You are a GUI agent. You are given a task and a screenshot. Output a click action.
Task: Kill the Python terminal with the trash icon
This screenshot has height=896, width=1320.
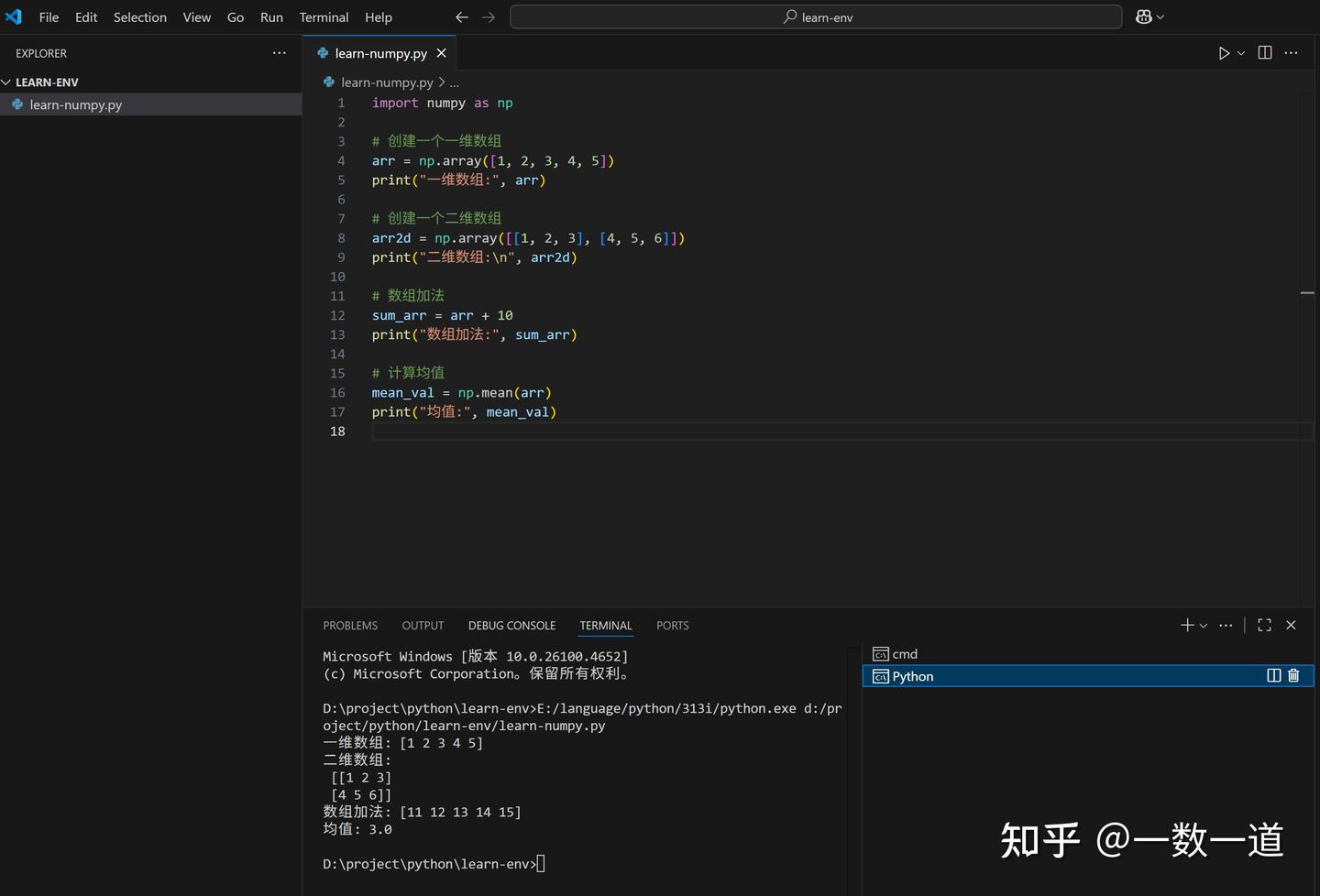(1293, 675)
